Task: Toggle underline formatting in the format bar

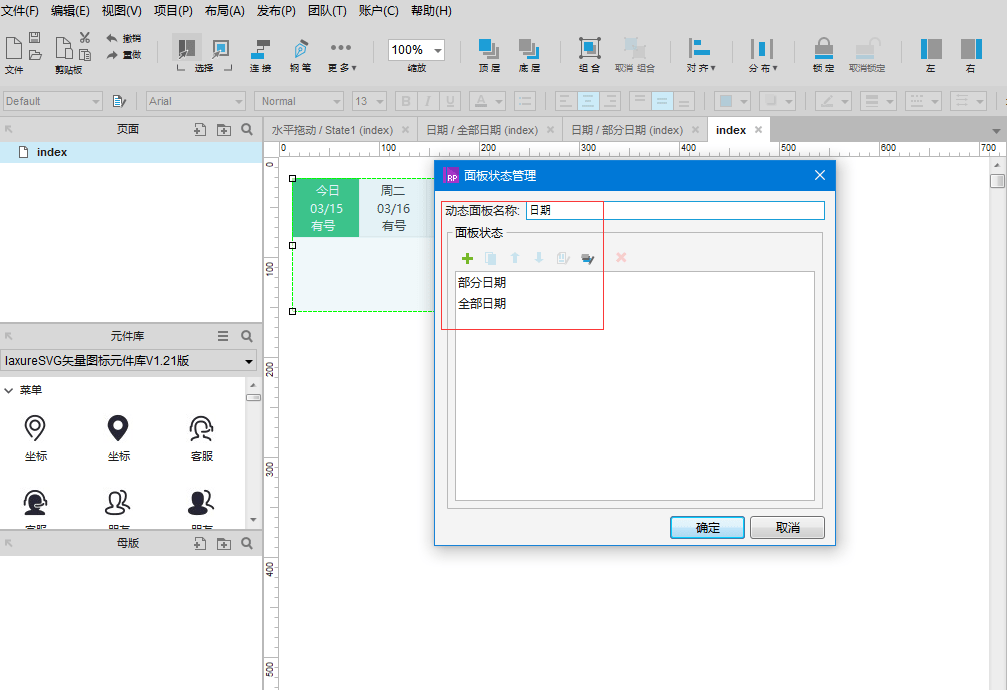Action: (x=448, y=101)
